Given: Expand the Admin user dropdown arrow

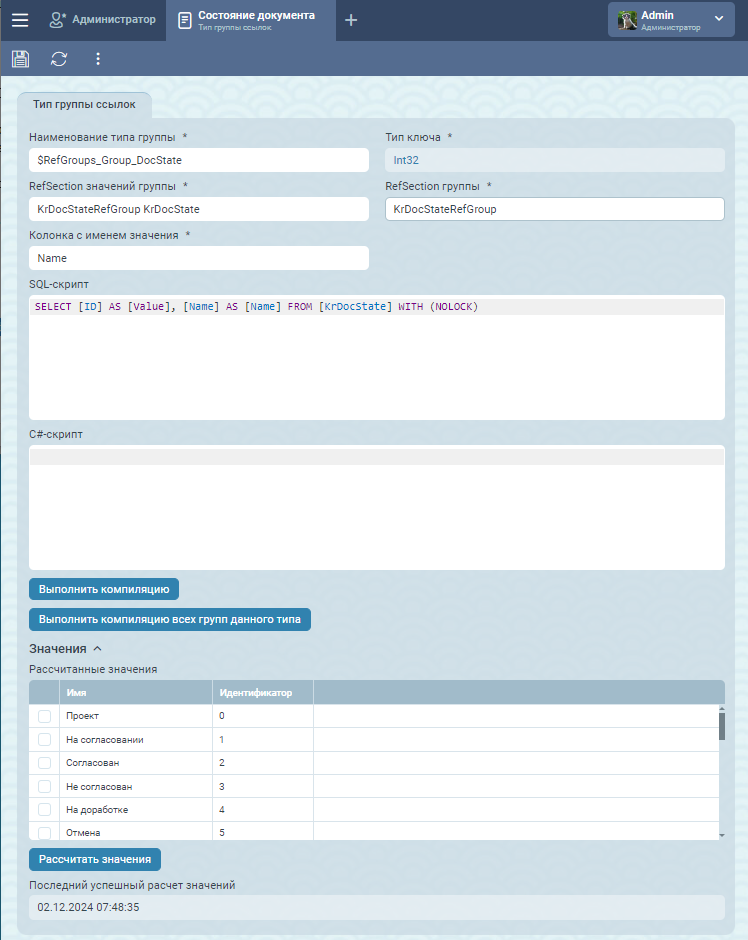Looking at the screenshot, I should click(718, 19).
